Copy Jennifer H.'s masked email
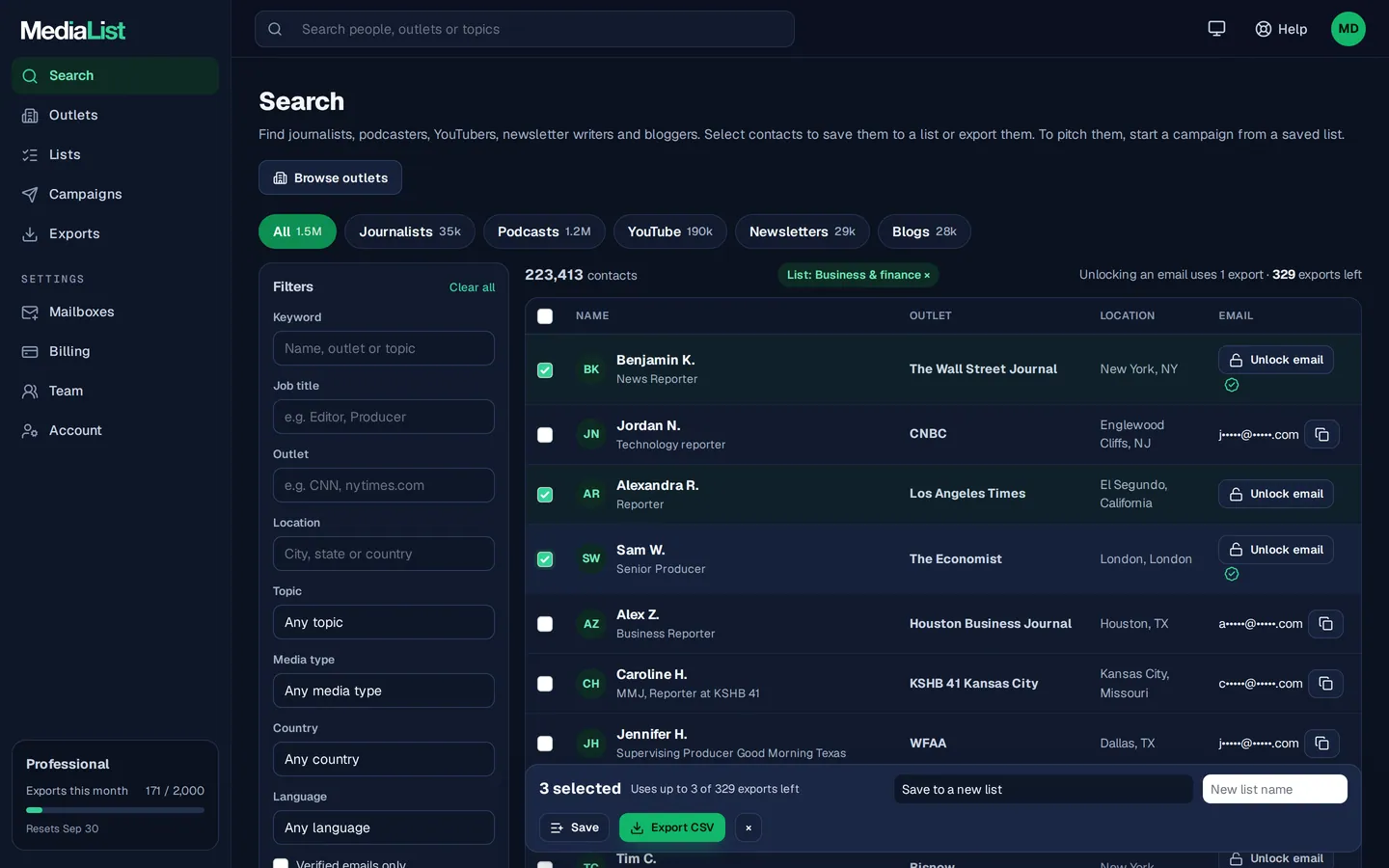 1321,744
